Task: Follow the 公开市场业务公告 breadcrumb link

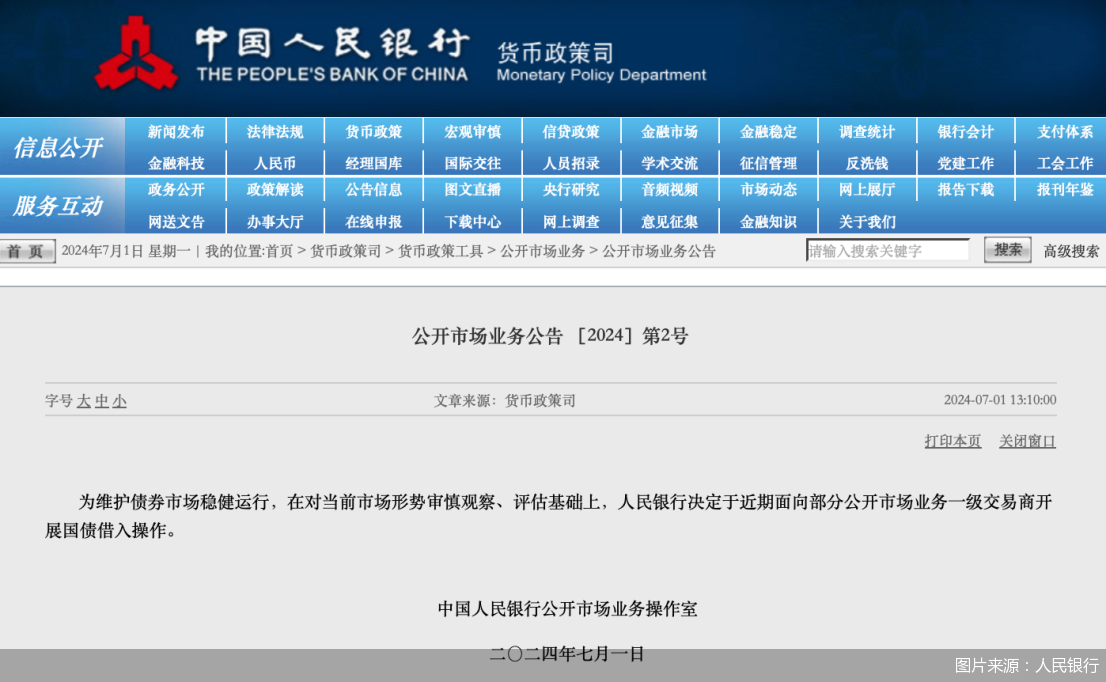Action: pos(659,251)
